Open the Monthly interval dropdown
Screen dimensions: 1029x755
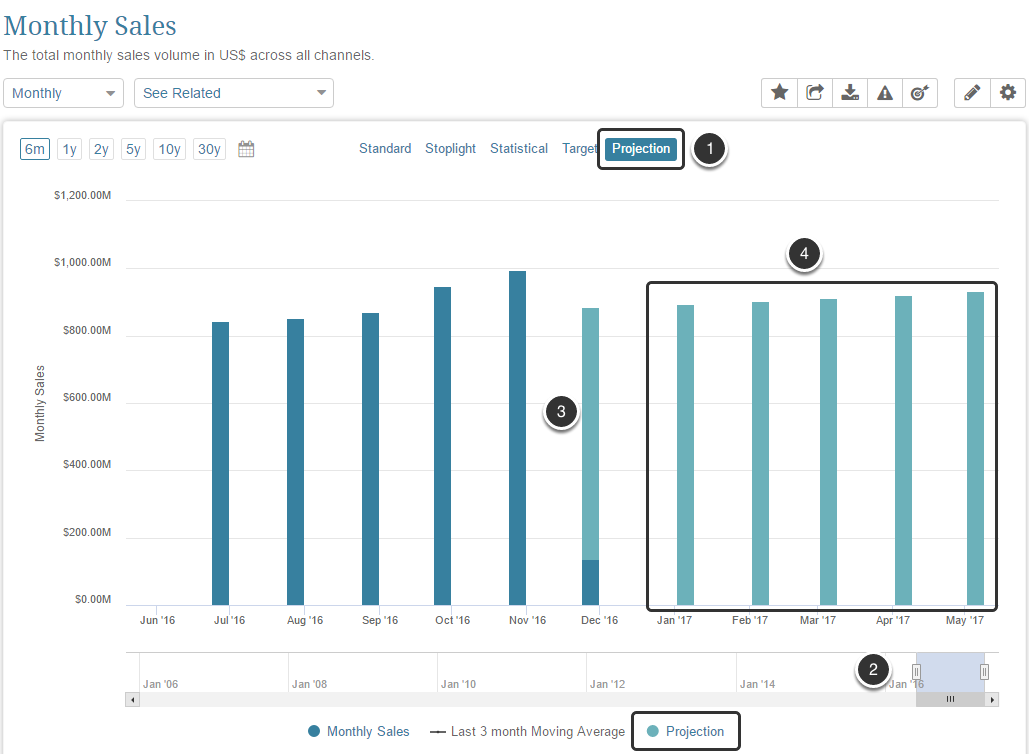click(64, 93)
